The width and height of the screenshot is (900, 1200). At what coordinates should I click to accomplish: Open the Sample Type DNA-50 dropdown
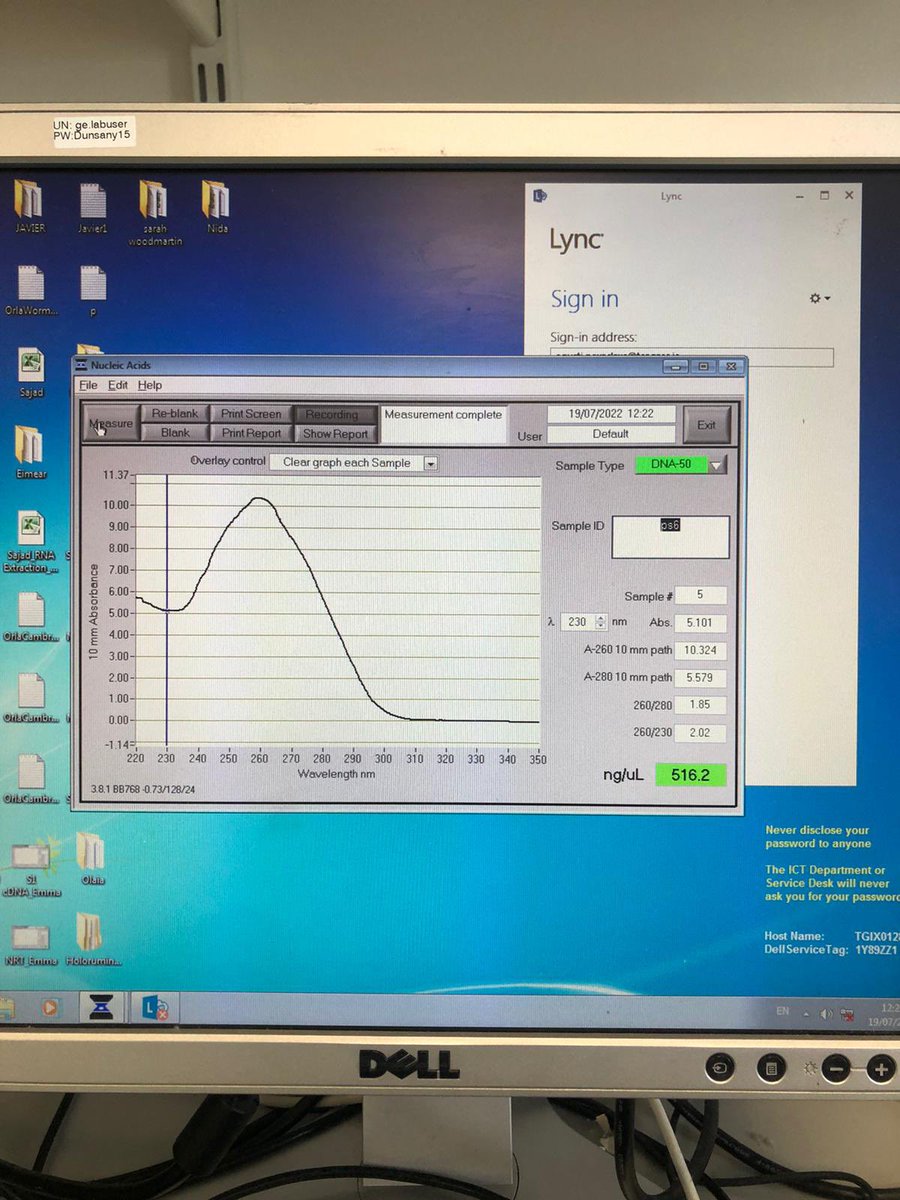[717, 465]
